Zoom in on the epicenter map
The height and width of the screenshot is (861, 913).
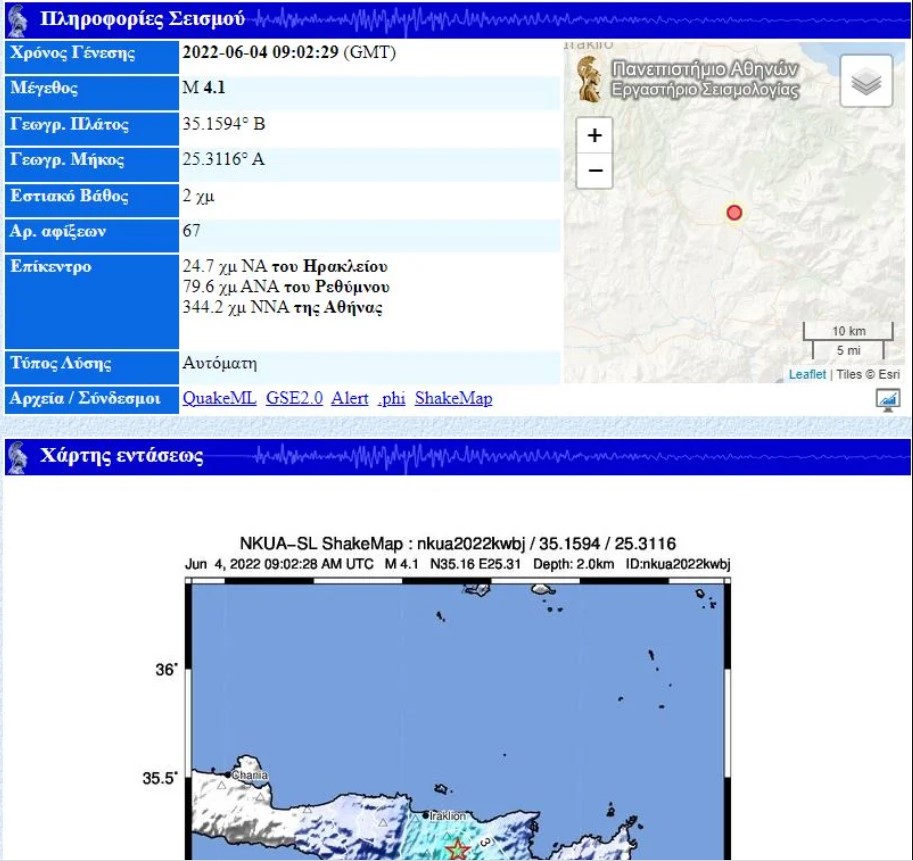click(595, 136)
